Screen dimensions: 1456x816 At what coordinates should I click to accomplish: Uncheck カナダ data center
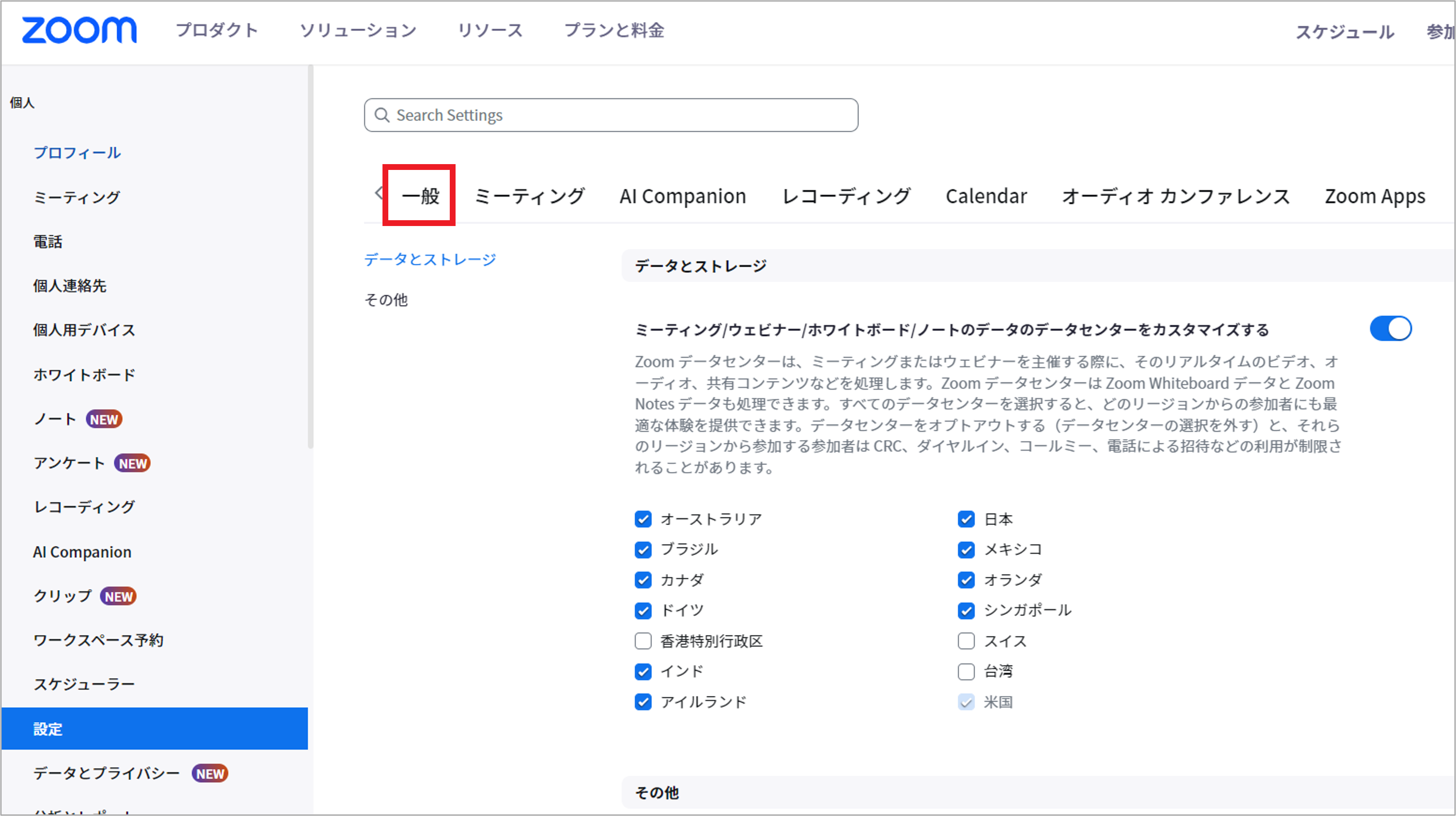click(x=643, y=580)
